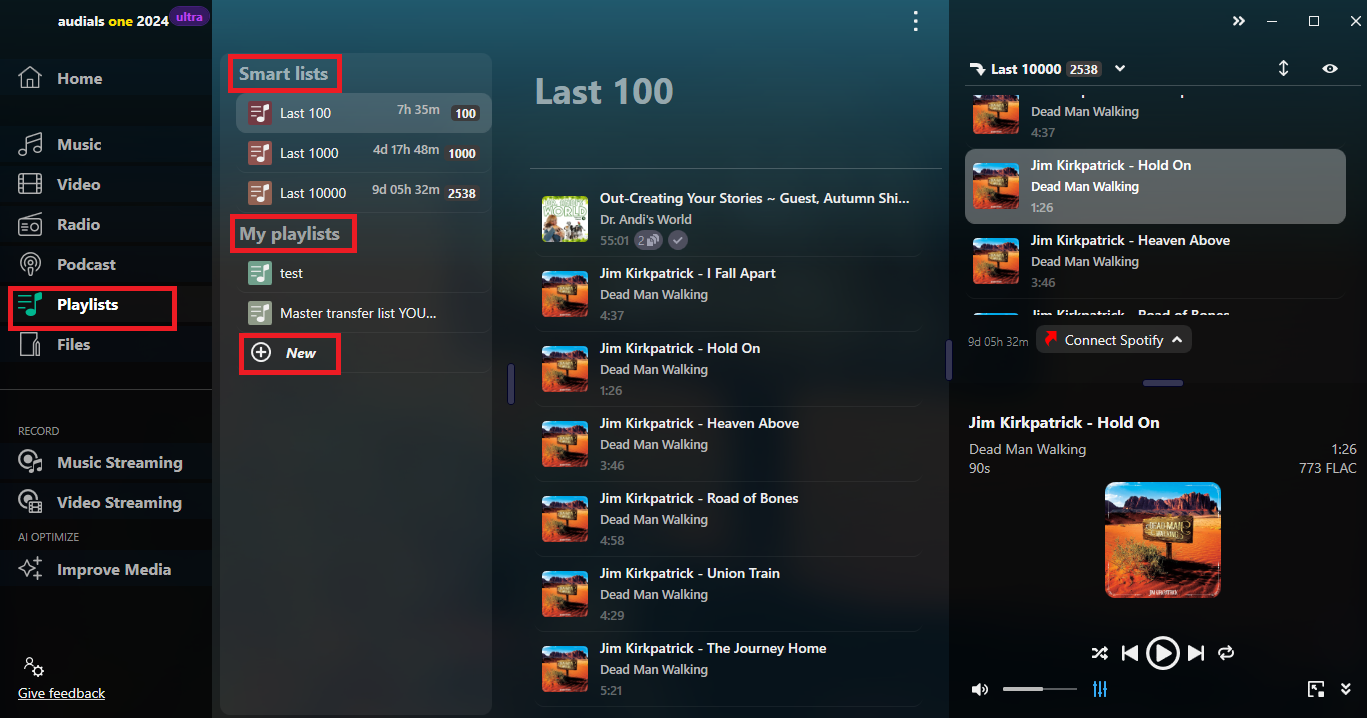Open the mini player view
The width and height of the screenshot is (1367, 718).
tap(1316, 689)
